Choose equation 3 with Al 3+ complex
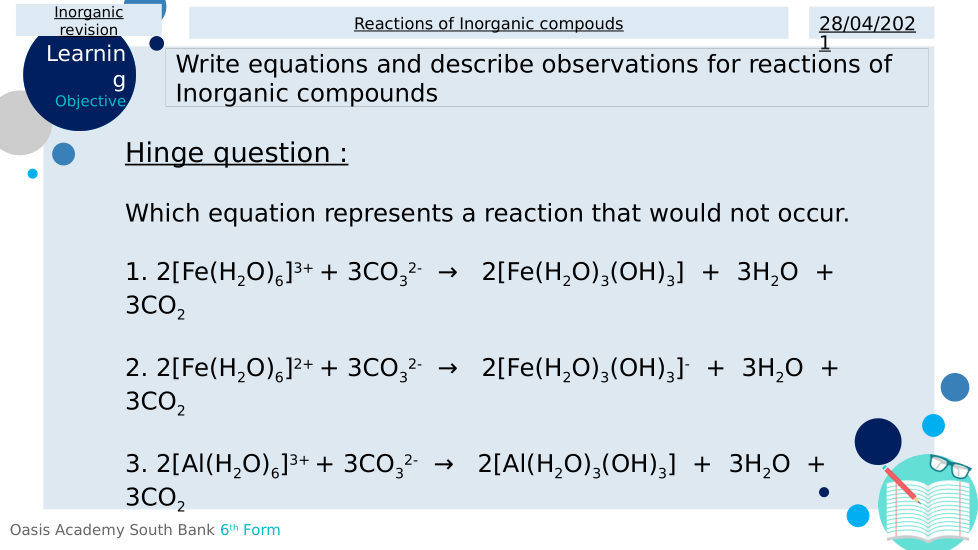The width and height of the screenshot is (978, 550). coord(475,479)
